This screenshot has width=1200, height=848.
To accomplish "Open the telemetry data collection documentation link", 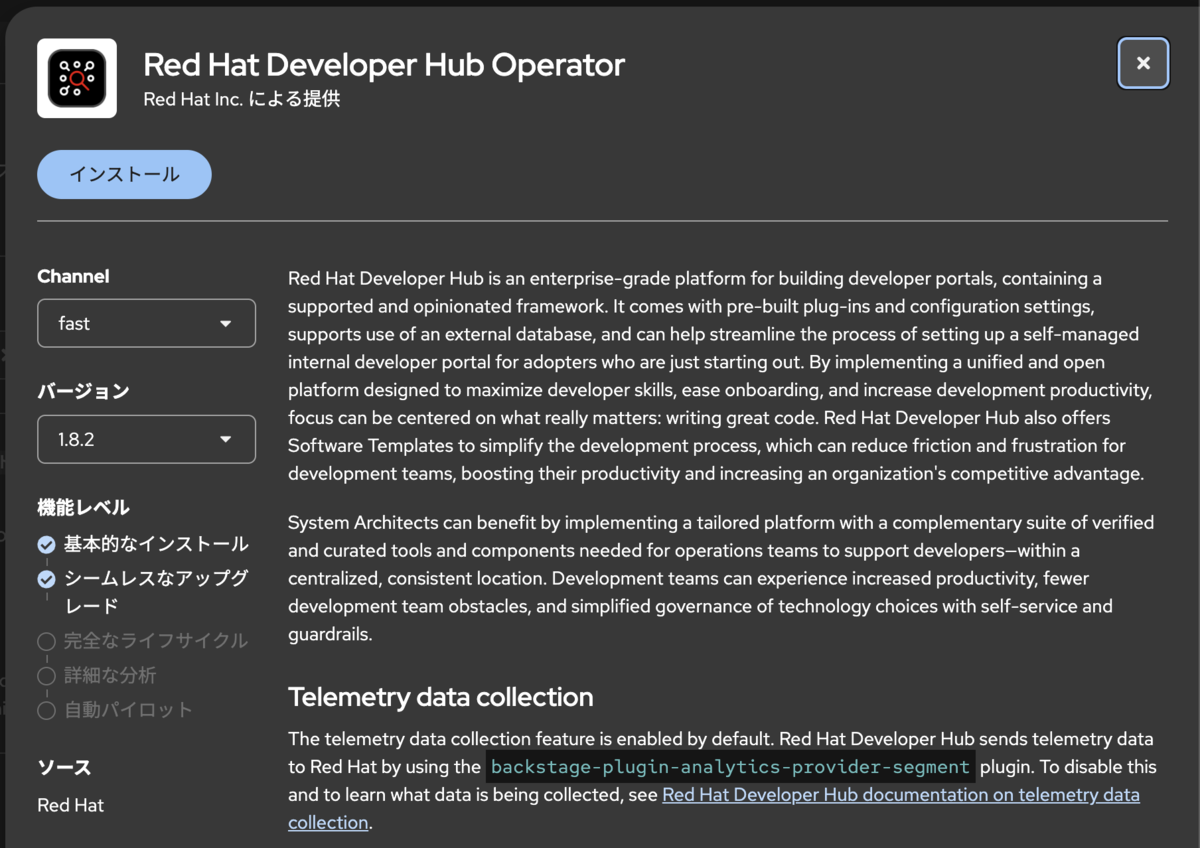I will (714, 808).
